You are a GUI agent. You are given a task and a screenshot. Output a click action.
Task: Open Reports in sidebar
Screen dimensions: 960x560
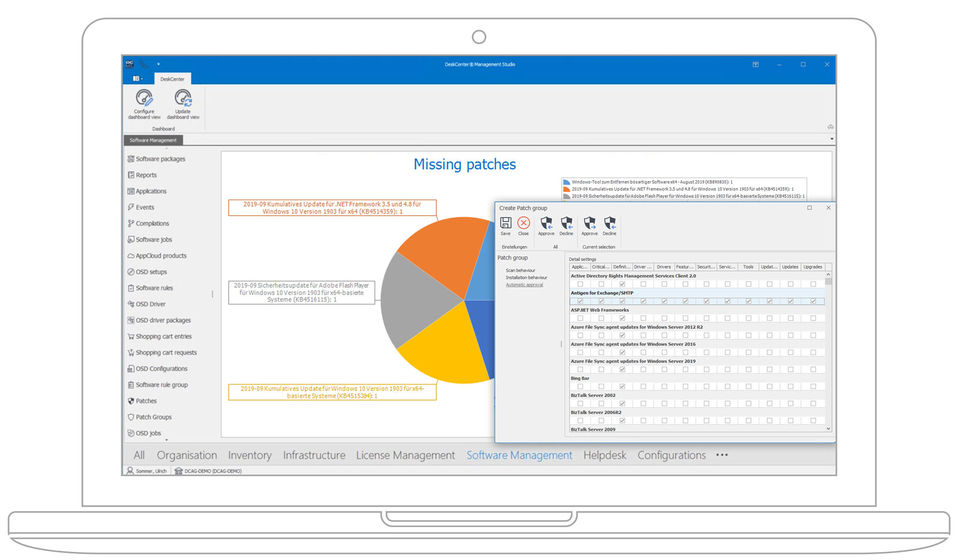142,175
